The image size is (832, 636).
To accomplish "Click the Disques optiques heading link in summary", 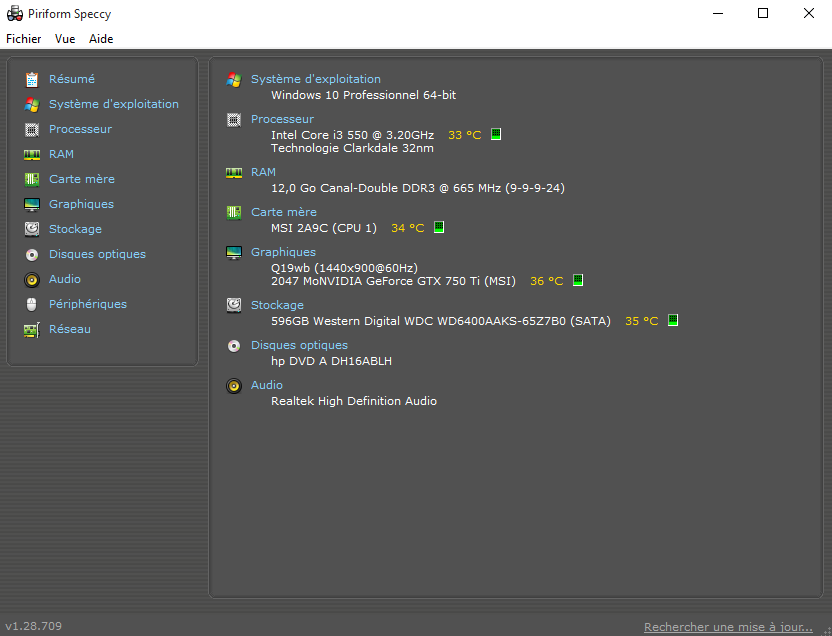I will (x=299, y=345).
